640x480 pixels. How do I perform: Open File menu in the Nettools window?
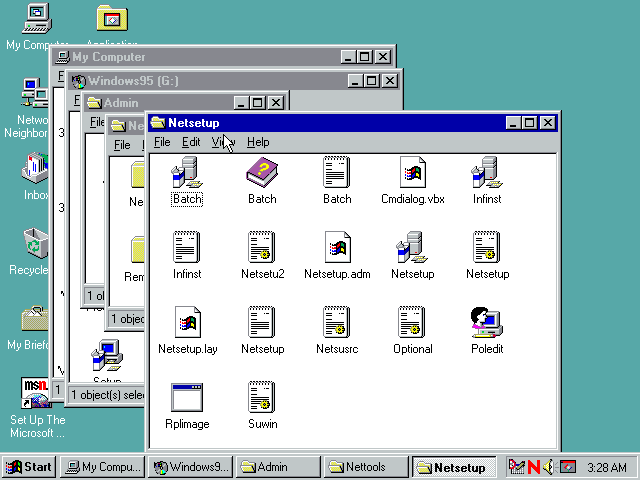tap(122, 145)
